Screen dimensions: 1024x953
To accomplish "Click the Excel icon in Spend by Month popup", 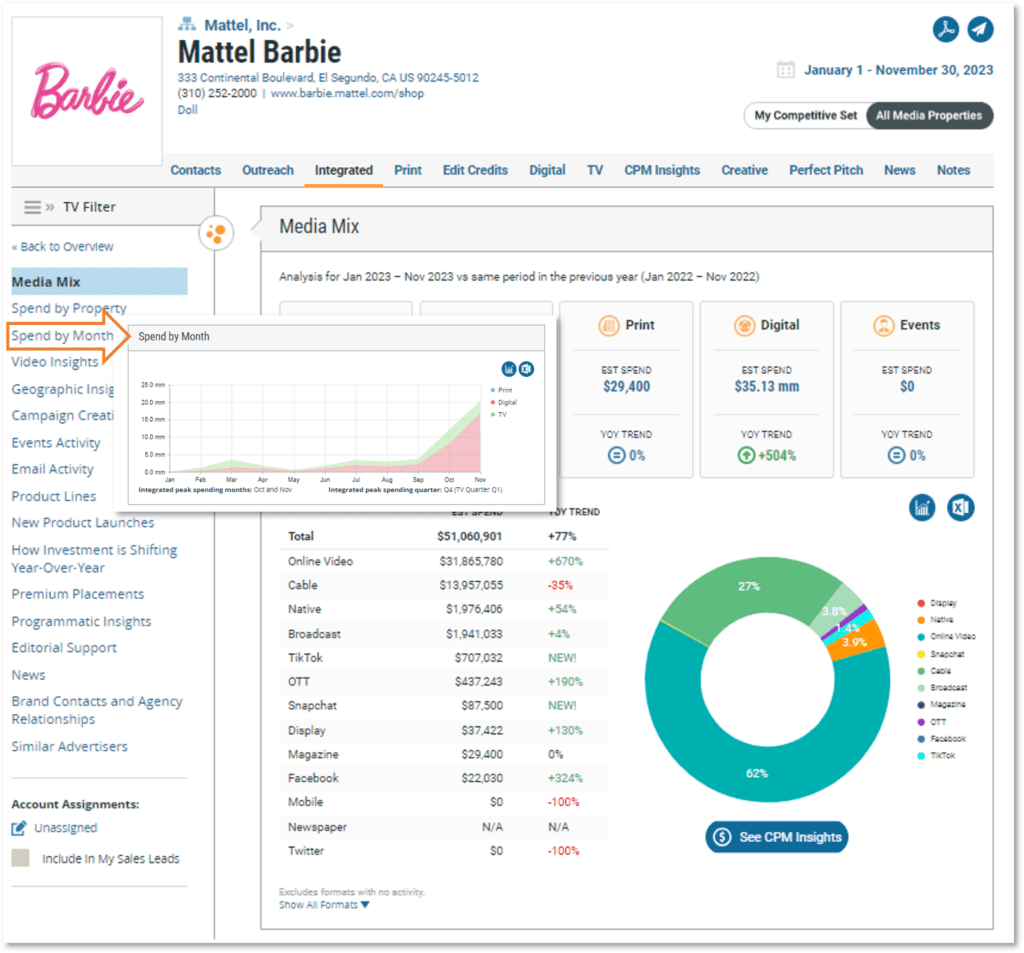I will pyautogui.click(x=526, y=369).
